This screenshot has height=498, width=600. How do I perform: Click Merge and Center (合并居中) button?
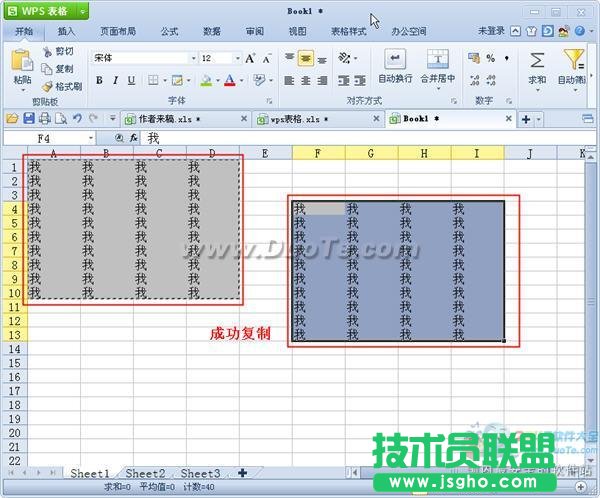tap(438, 68)
